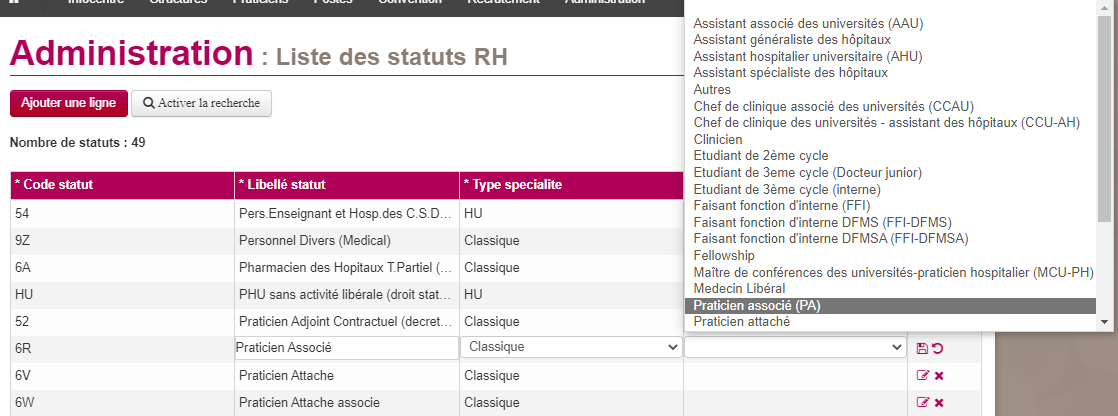Open the Convention menu
The height and width of the screenshot is (416, 1118).
[409, 3]
